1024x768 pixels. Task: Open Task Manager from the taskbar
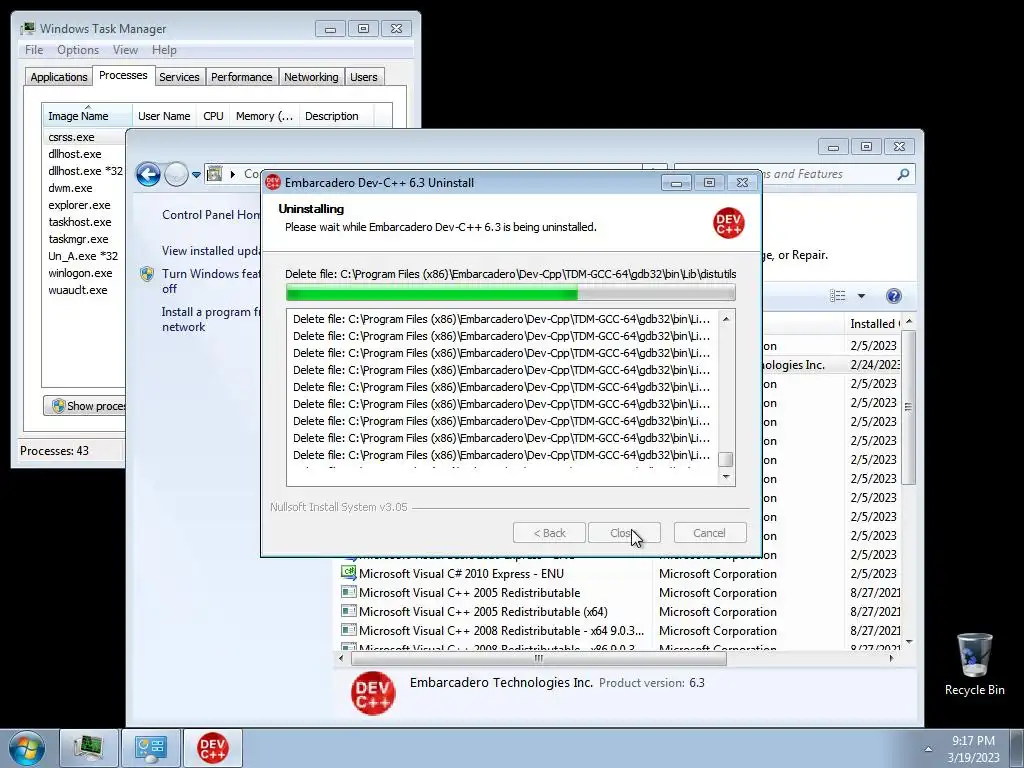pos(89,748)
